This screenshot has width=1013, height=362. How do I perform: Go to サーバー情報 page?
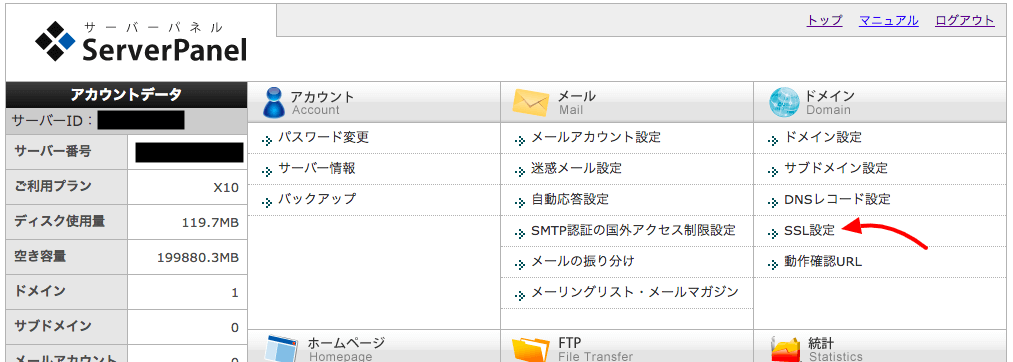pos(317,168)
